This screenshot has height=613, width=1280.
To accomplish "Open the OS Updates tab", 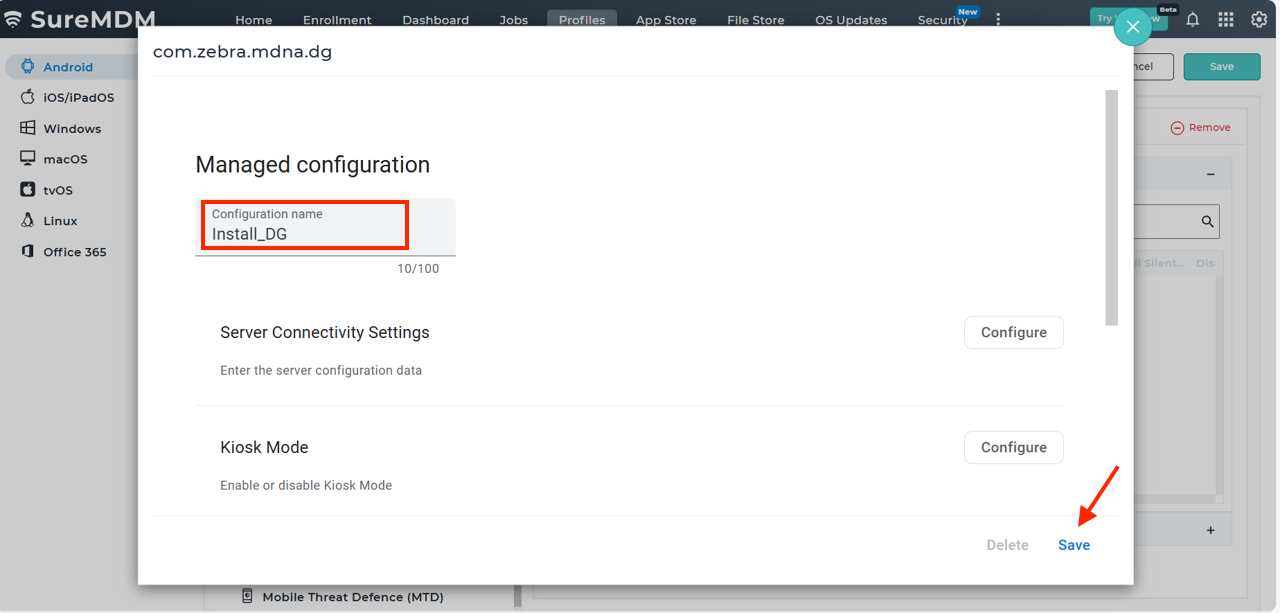I will click(x=851, y=20).
